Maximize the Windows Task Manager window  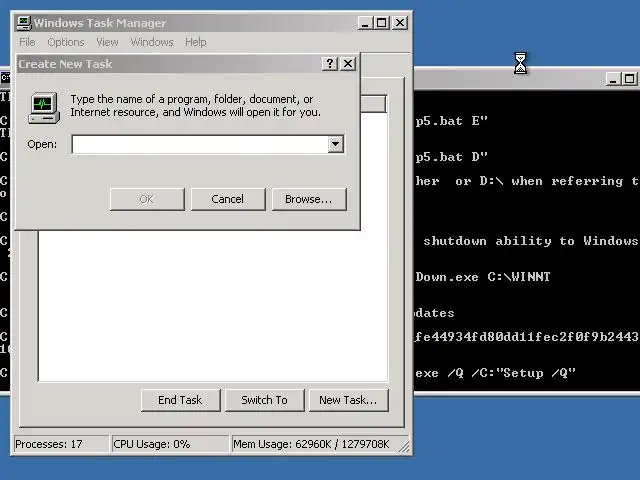point(382,23)
